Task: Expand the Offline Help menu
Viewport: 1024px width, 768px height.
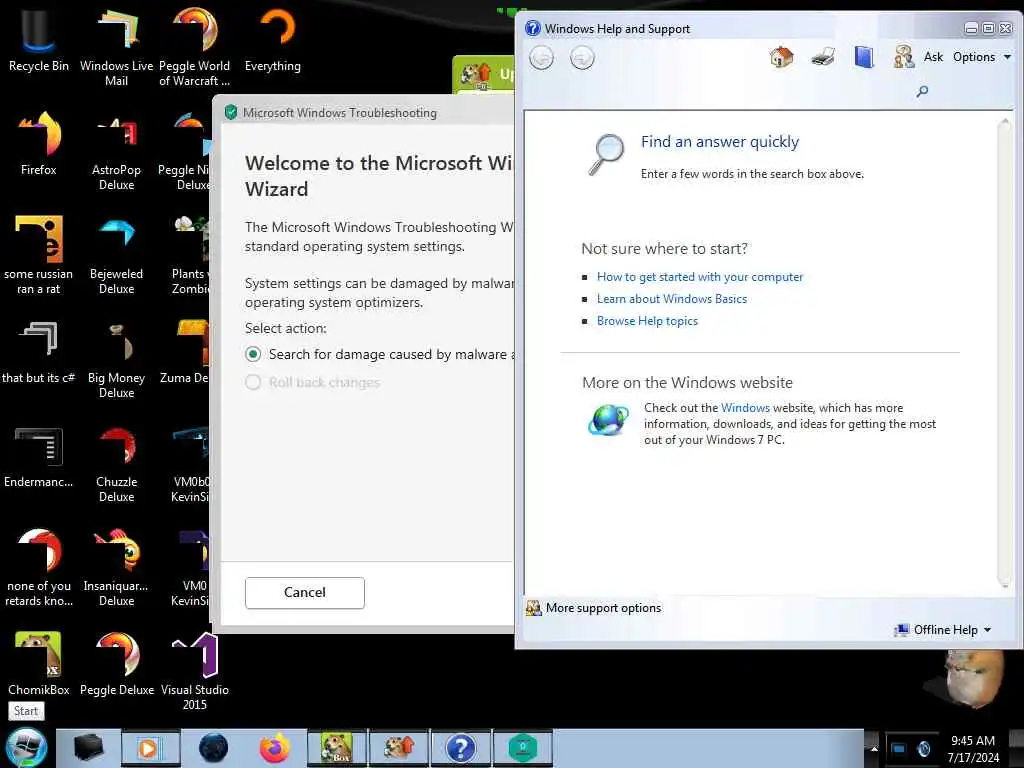Action: (943, 630)
